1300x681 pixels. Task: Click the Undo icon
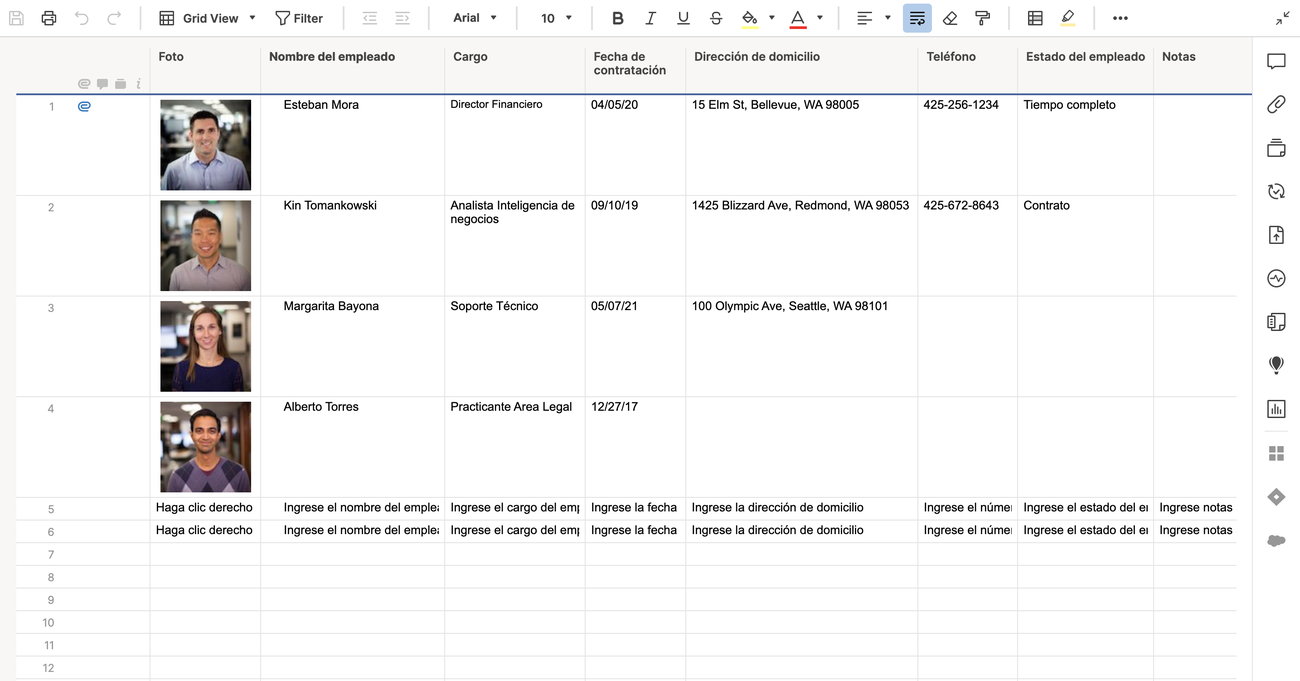pos(81,17)
